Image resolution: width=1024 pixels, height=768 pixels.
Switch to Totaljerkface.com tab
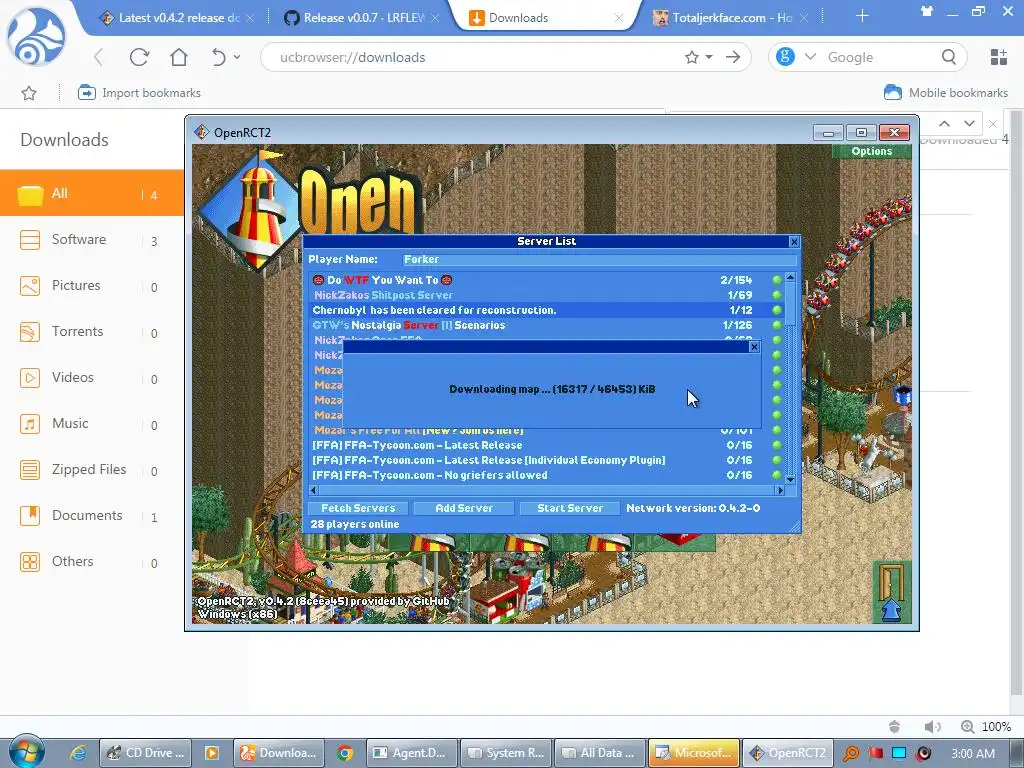(730, 18)
